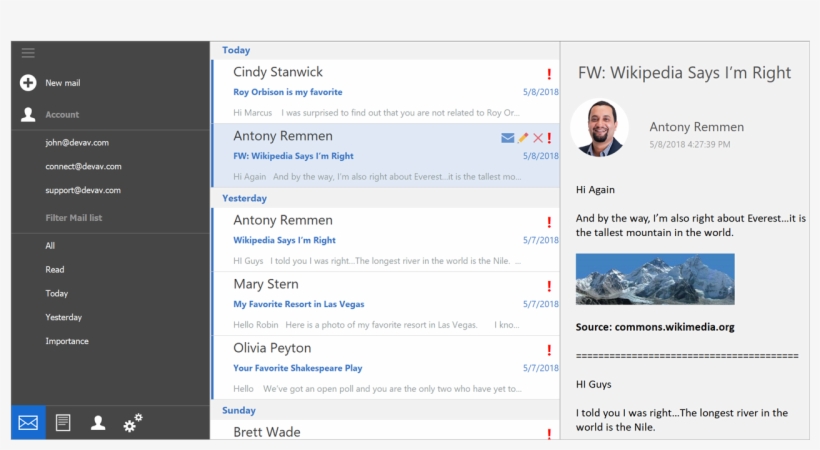Open Brett Wade's email
The height and width of the screenshot is (450, 820).
point(386,430)
